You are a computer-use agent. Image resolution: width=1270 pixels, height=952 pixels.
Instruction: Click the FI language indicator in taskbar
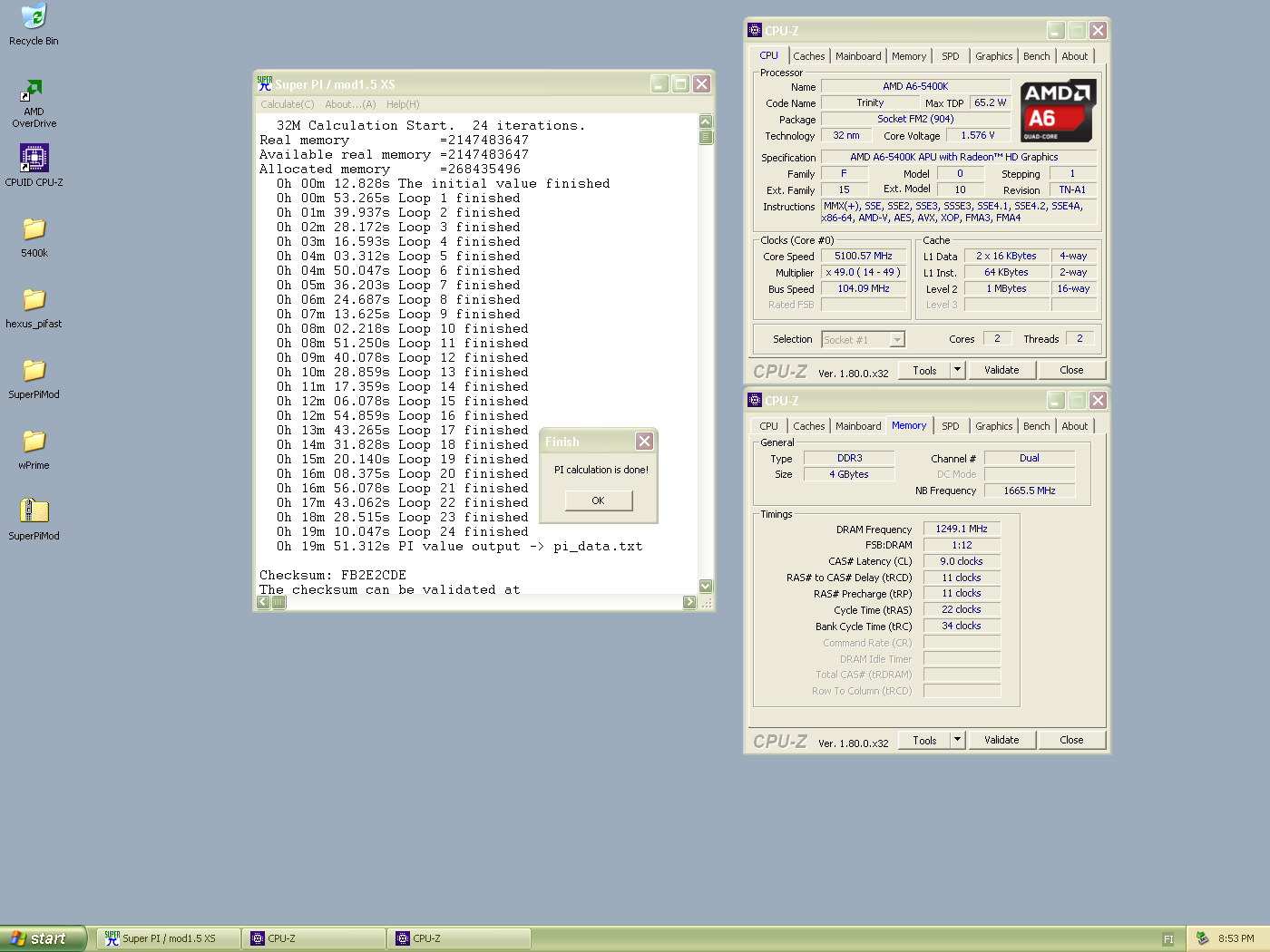click(x=1168, y=939)
